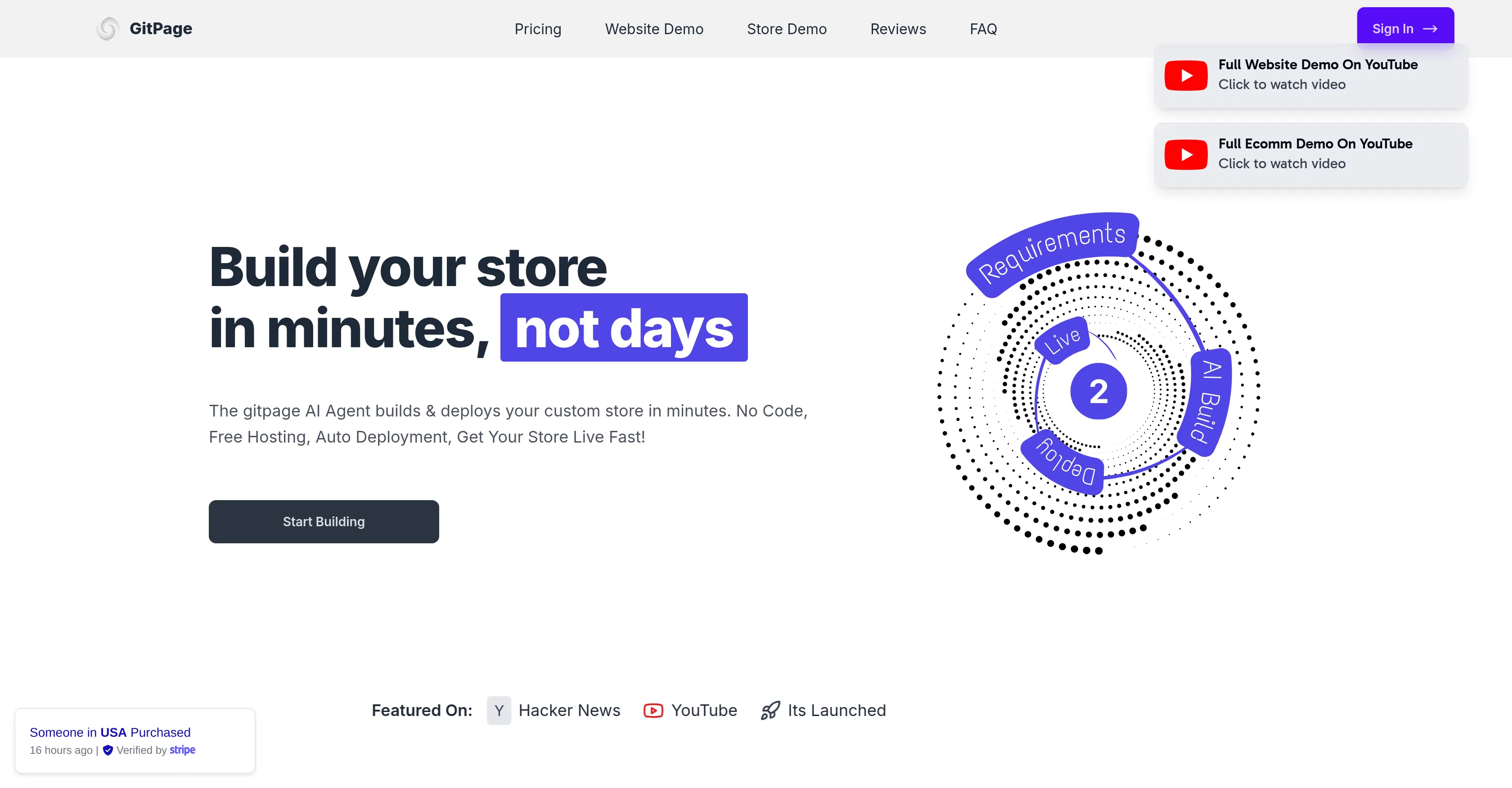This screenshot has width=1512, height=788.
Task: Click the Live badge in the spiral diagram
Action: 1062,341
